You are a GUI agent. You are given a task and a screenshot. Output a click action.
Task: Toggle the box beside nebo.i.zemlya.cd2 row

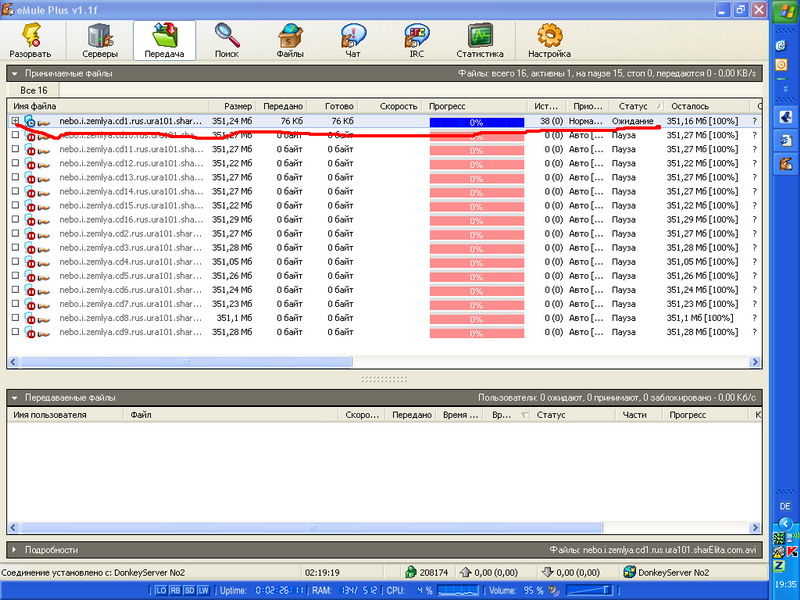tap(15, 233)
